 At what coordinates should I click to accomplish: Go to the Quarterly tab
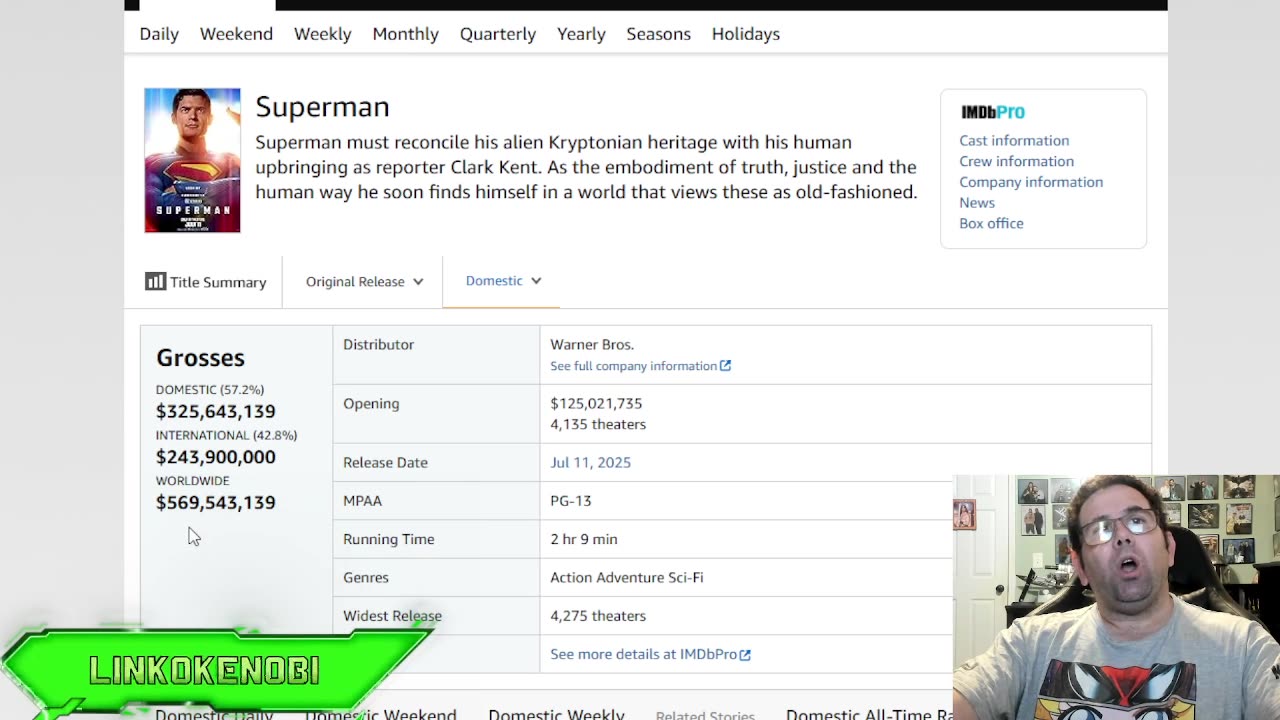click(498, 34)
